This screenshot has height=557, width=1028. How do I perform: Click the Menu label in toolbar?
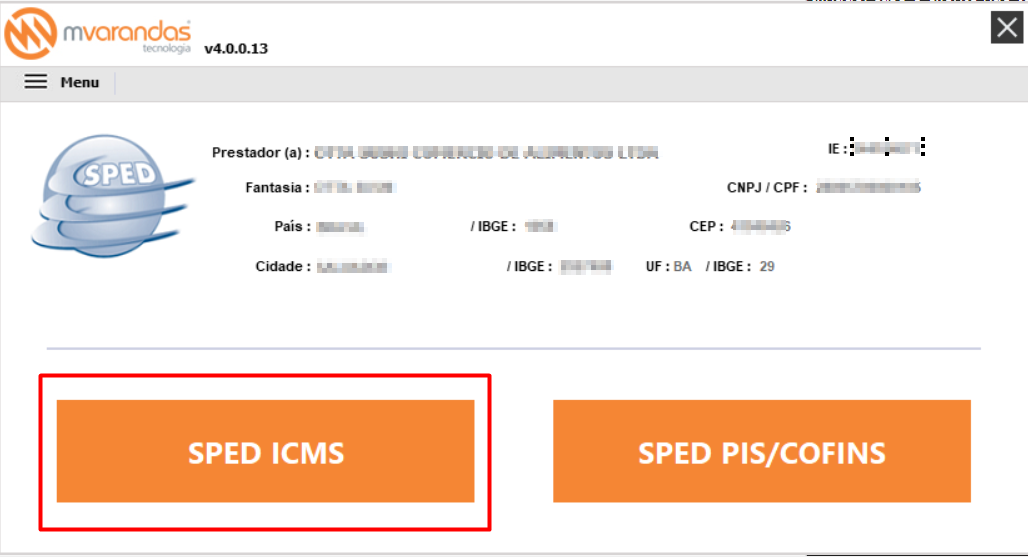pos(79,83)
